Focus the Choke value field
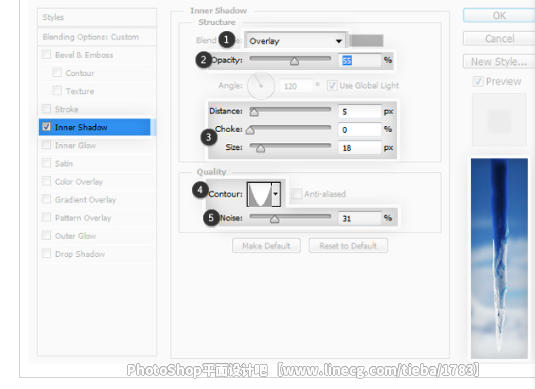This screenshot has height=389, width=535. [360, 130]
